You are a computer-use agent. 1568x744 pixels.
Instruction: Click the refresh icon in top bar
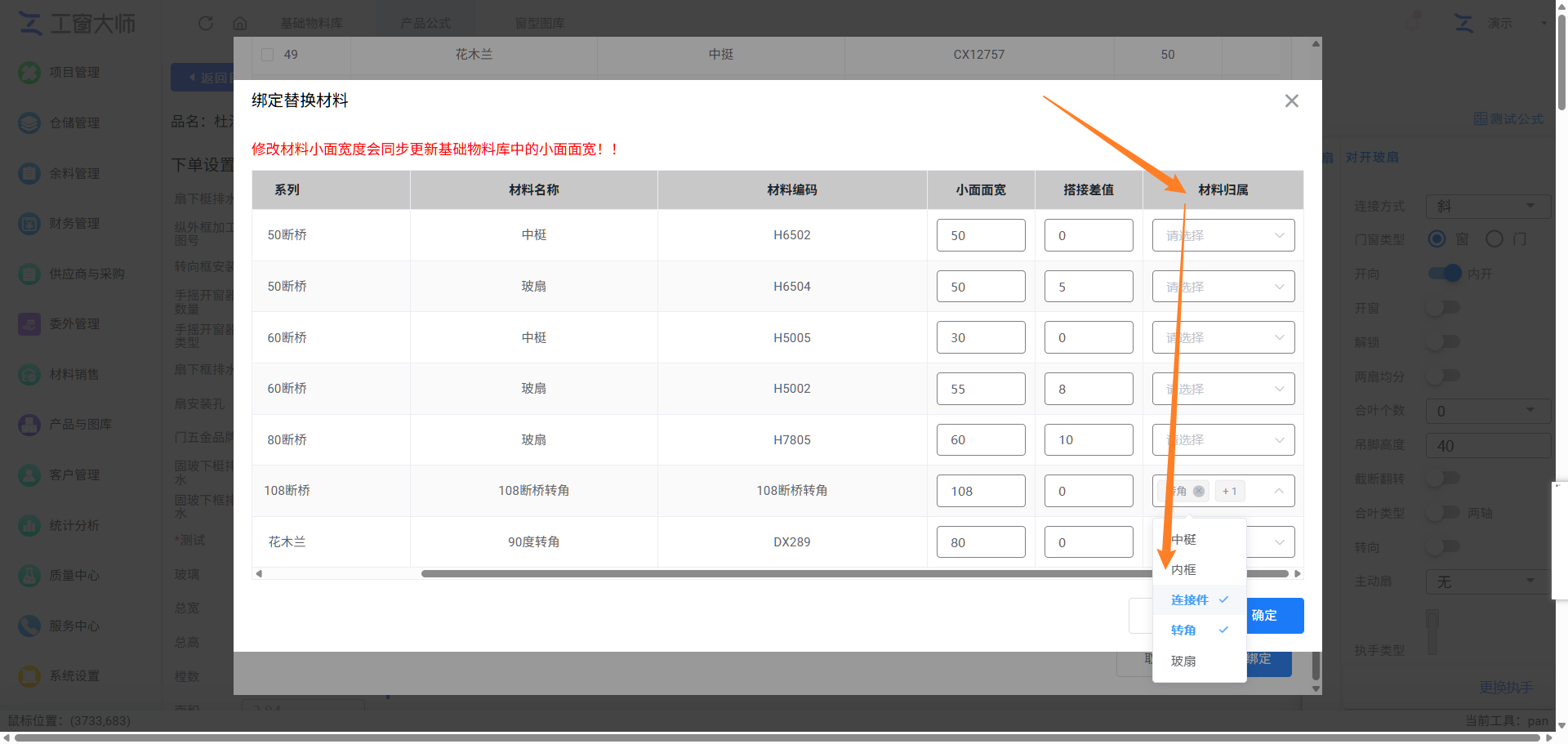[206, 24]
